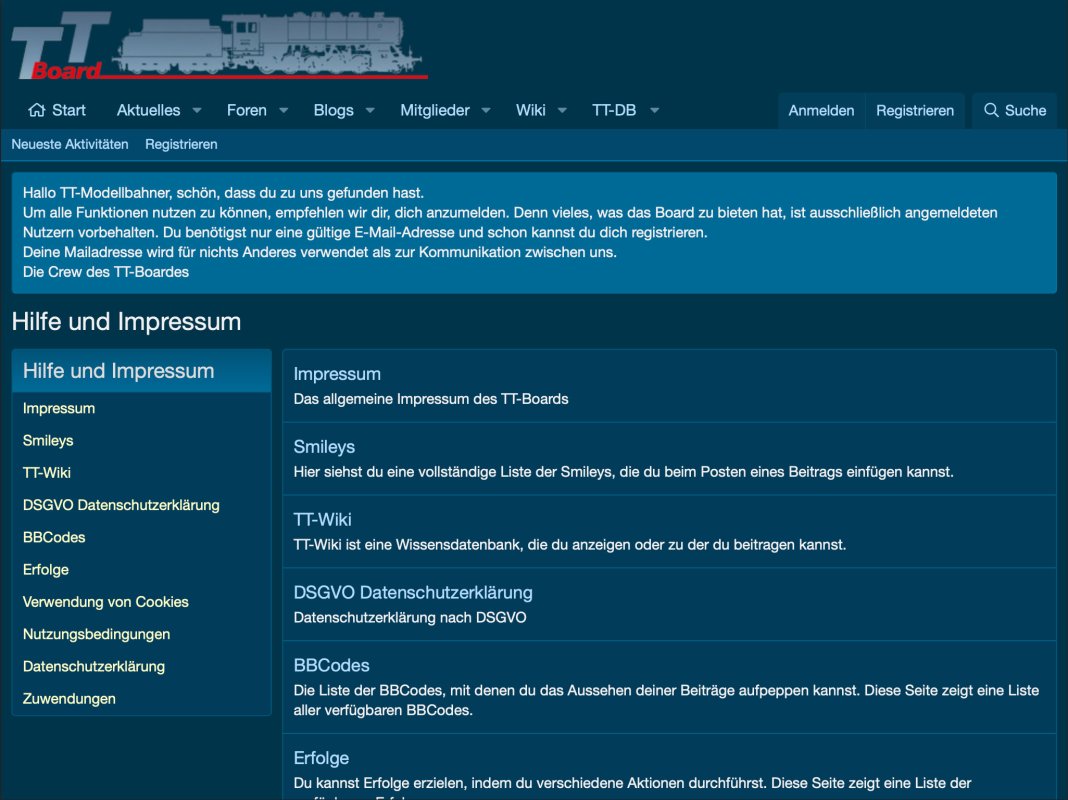Screen dimensions: 1068x800
Task: Select Mitglieder in the navigation bar
Action: coord(434,110)
